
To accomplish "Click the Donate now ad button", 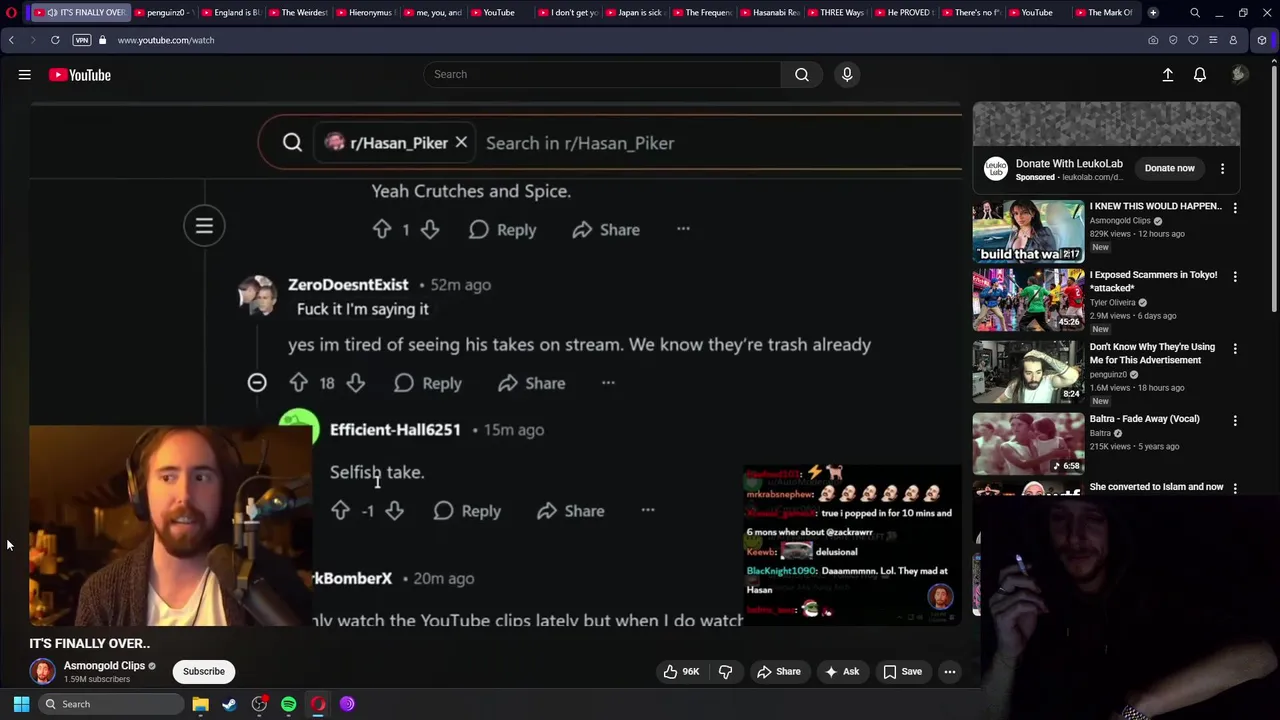I will click(x=1170, y=168).
